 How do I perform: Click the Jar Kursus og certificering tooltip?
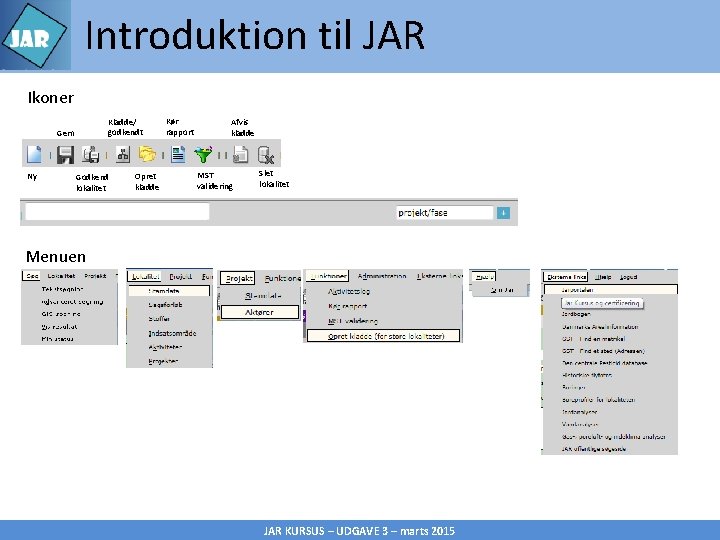[602, 303]
